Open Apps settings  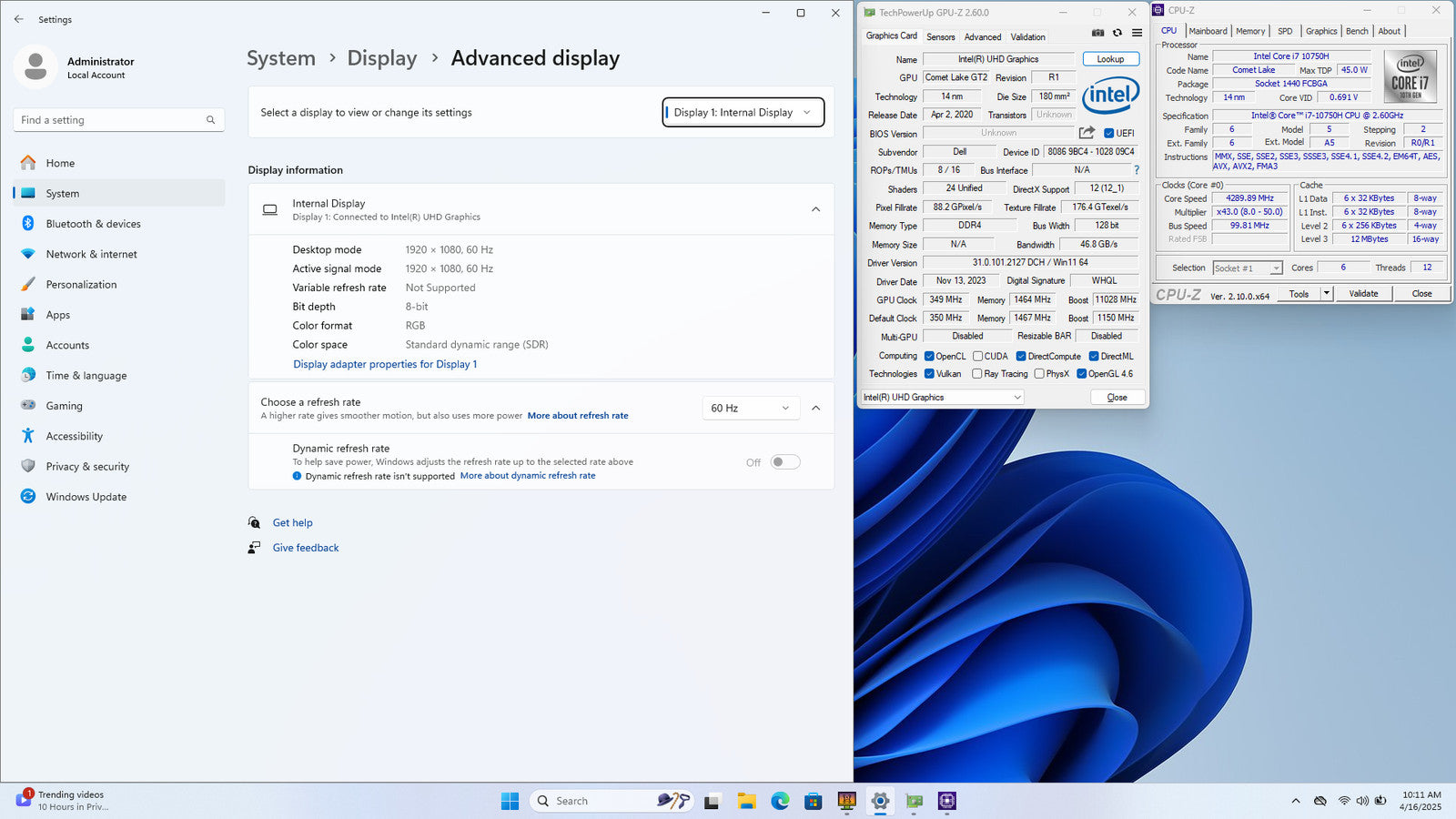[x=119, y=315]
